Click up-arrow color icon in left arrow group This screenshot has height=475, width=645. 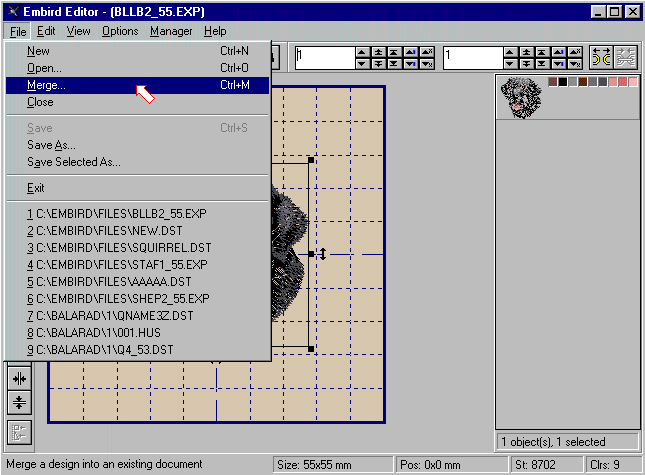[411, 52]
